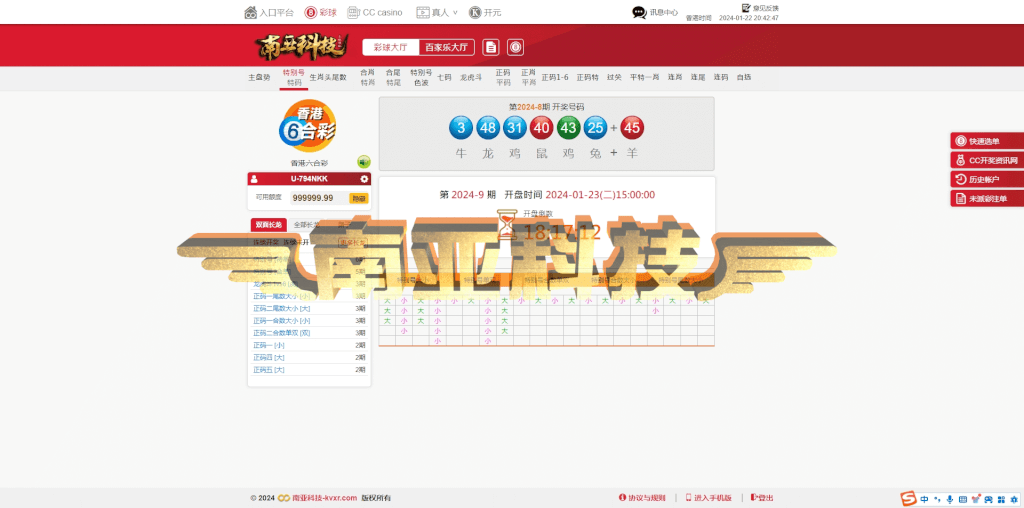Select the 连码 menu tab

coord(720,77)
